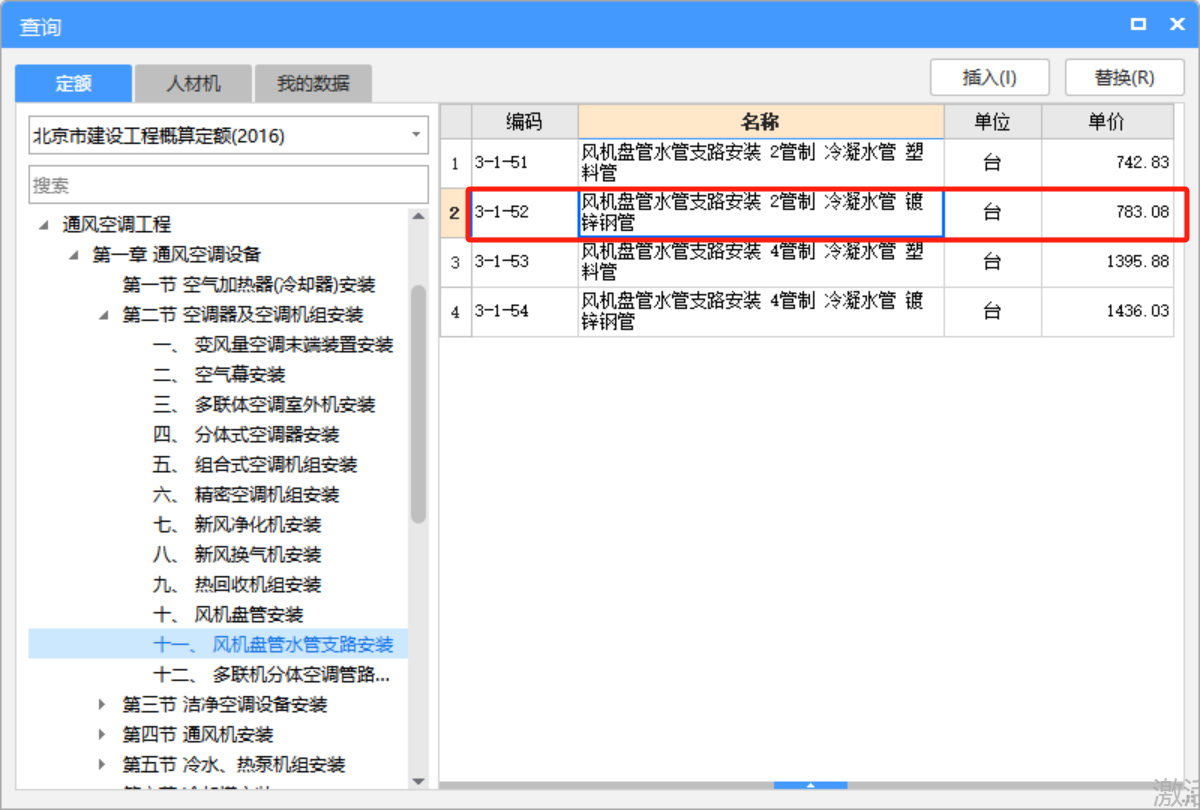Select 八、新风换气机安装
Viewport: 1200px width, 810px height.
click(x=237, y=555)
